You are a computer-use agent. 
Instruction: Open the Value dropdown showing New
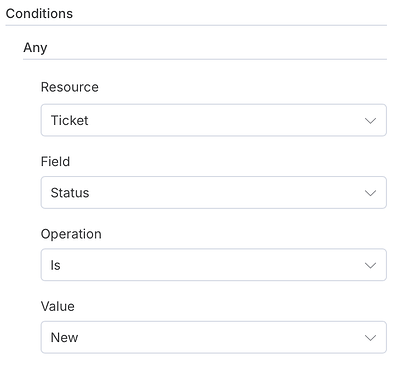pyautogui.click(x=214, y=337)
